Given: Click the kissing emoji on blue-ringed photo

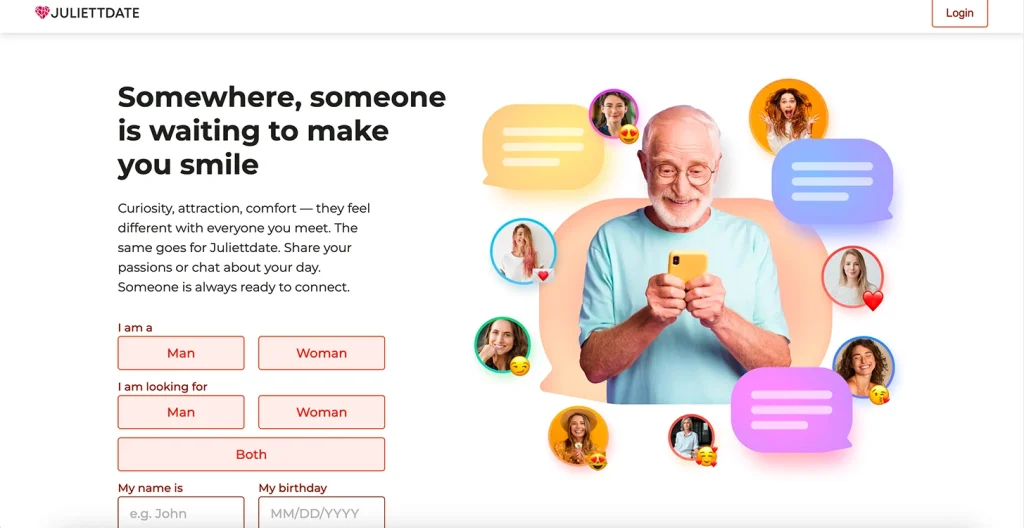Looking at the screenshot, I should [x=879, y=394].
